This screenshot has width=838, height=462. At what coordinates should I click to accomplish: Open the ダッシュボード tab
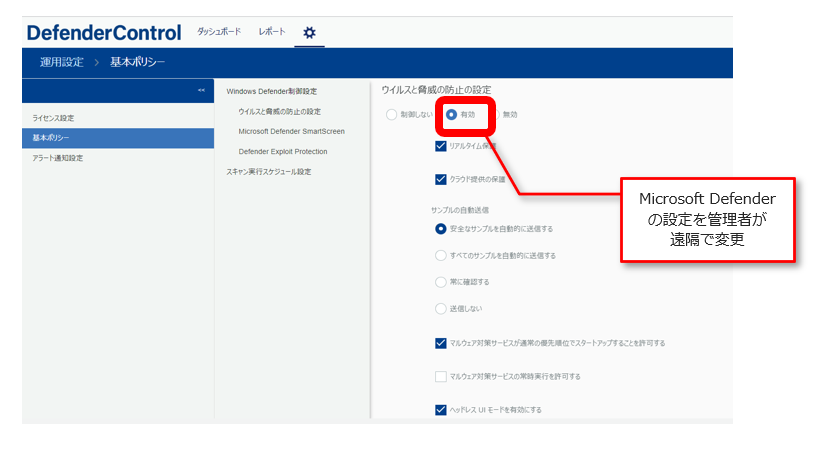point(219,32)
